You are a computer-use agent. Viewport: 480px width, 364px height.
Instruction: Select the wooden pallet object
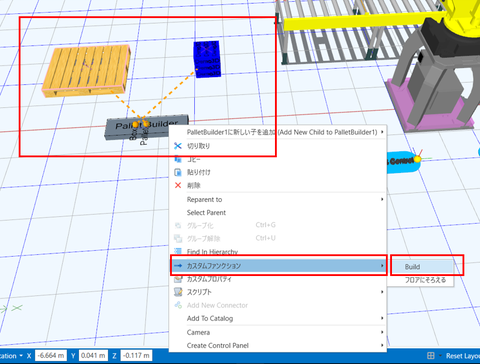(x=86, y=71)
